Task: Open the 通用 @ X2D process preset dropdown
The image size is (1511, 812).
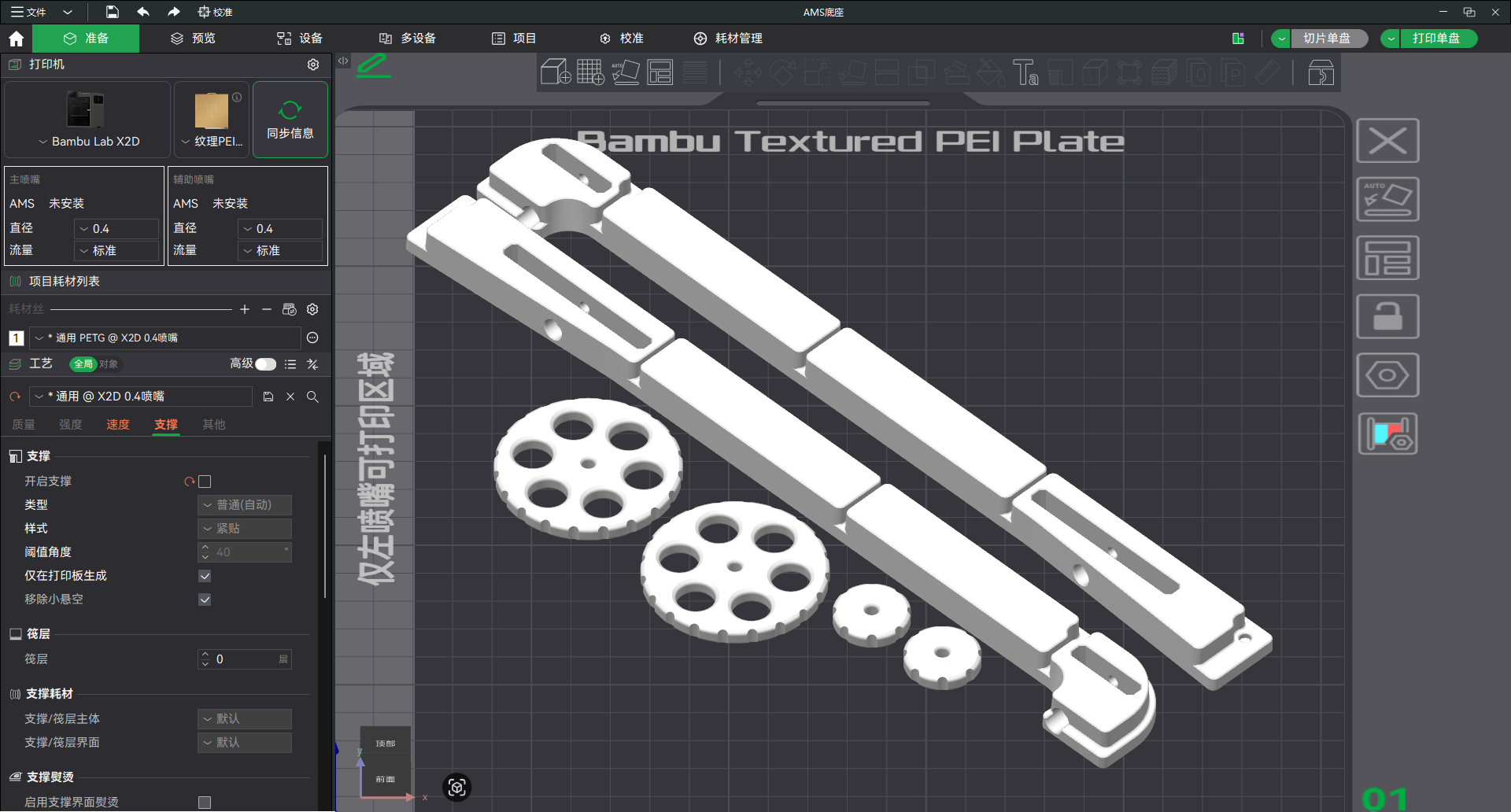Action: point(141,397)
